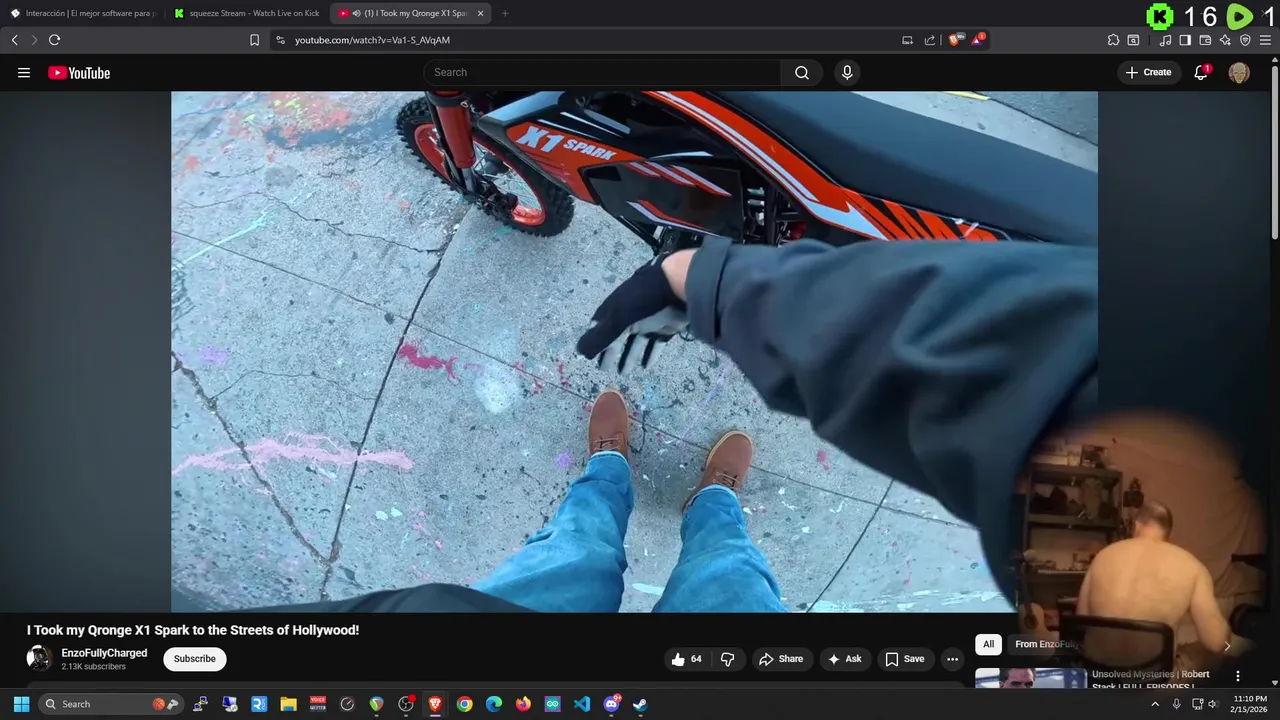
Task: Click the Ask button
Action: tap(844, 659)
